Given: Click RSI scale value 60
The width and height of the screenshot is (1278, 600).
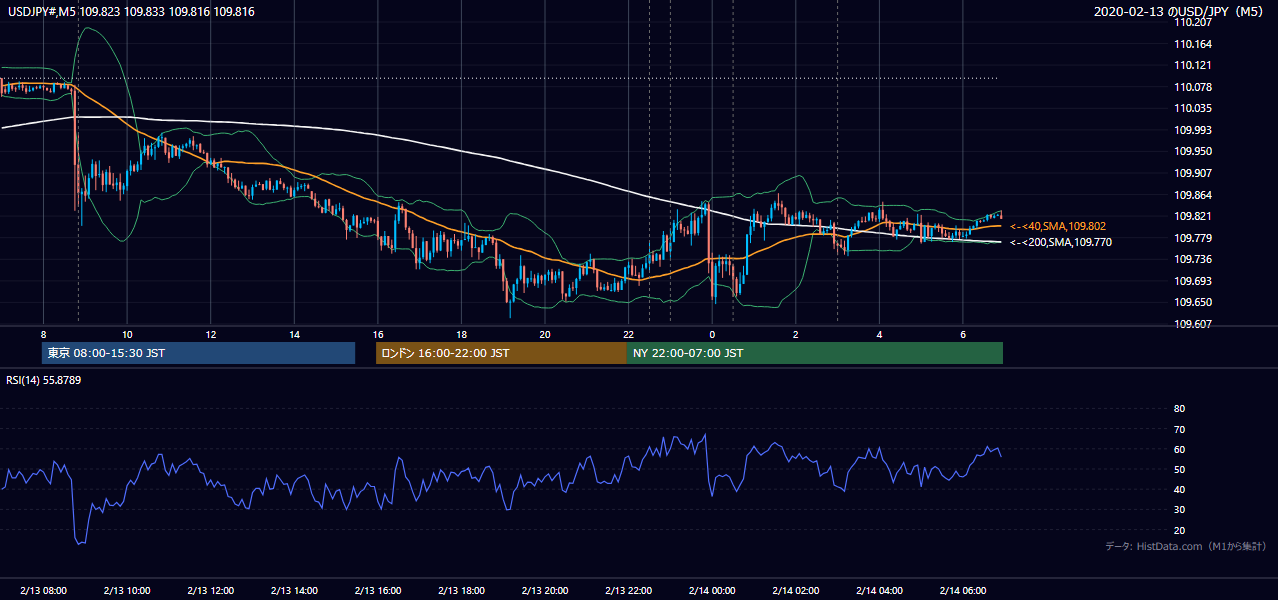Looking at the screenshot, I should click(x=1179, y=449).
